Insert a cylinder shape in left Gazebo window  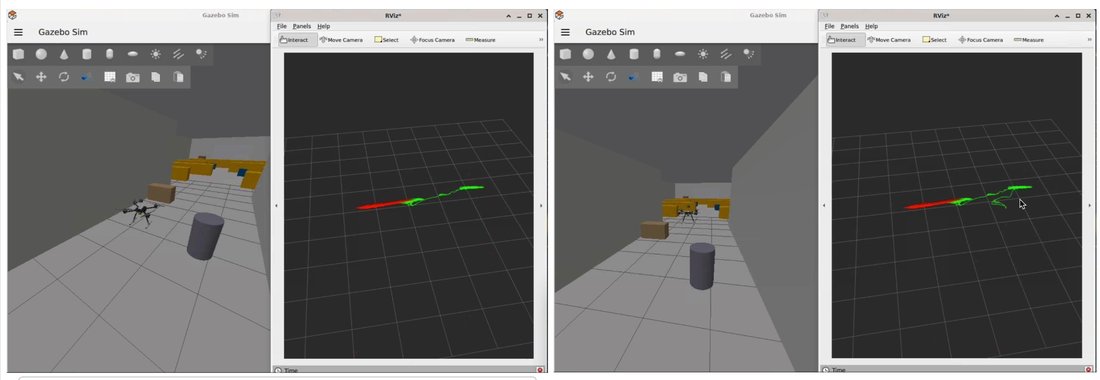coord(86,54)
